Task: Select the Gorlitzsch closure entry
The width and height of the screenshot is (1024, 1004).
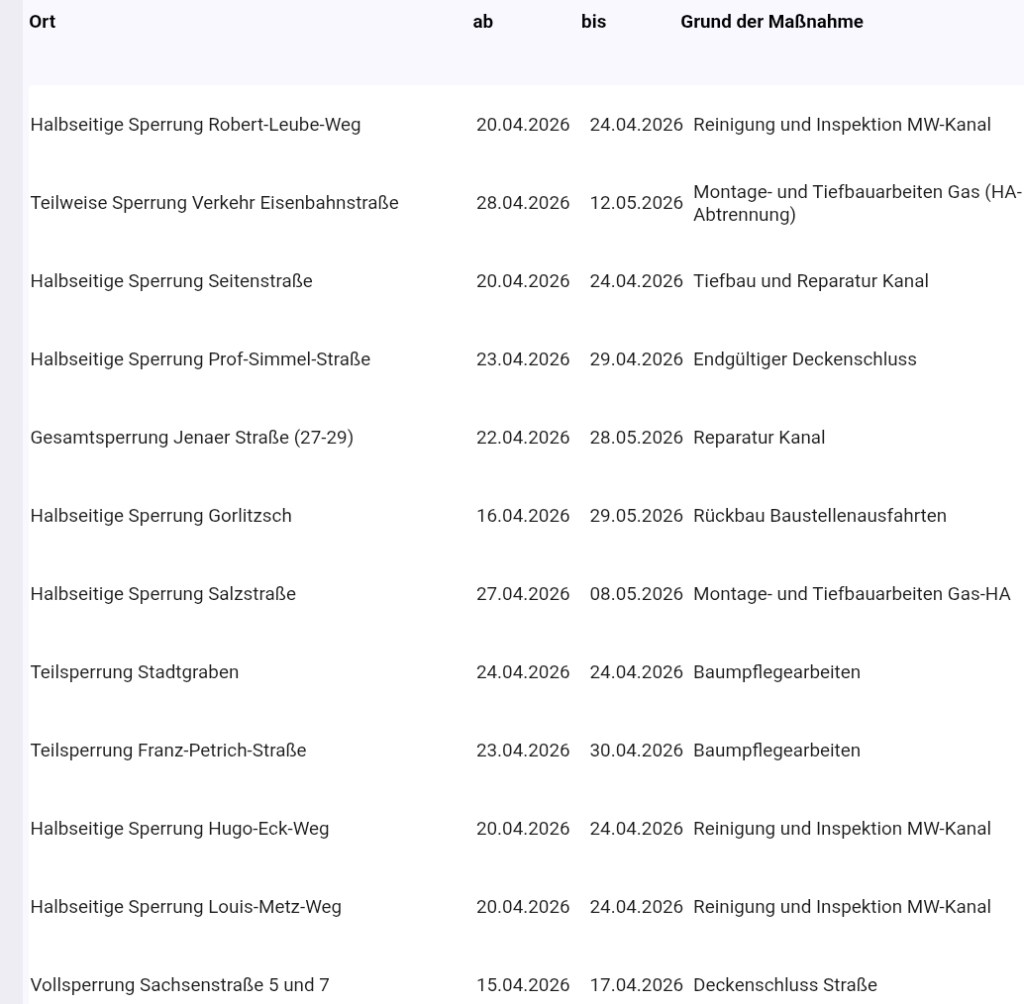Action: (161, 516)
